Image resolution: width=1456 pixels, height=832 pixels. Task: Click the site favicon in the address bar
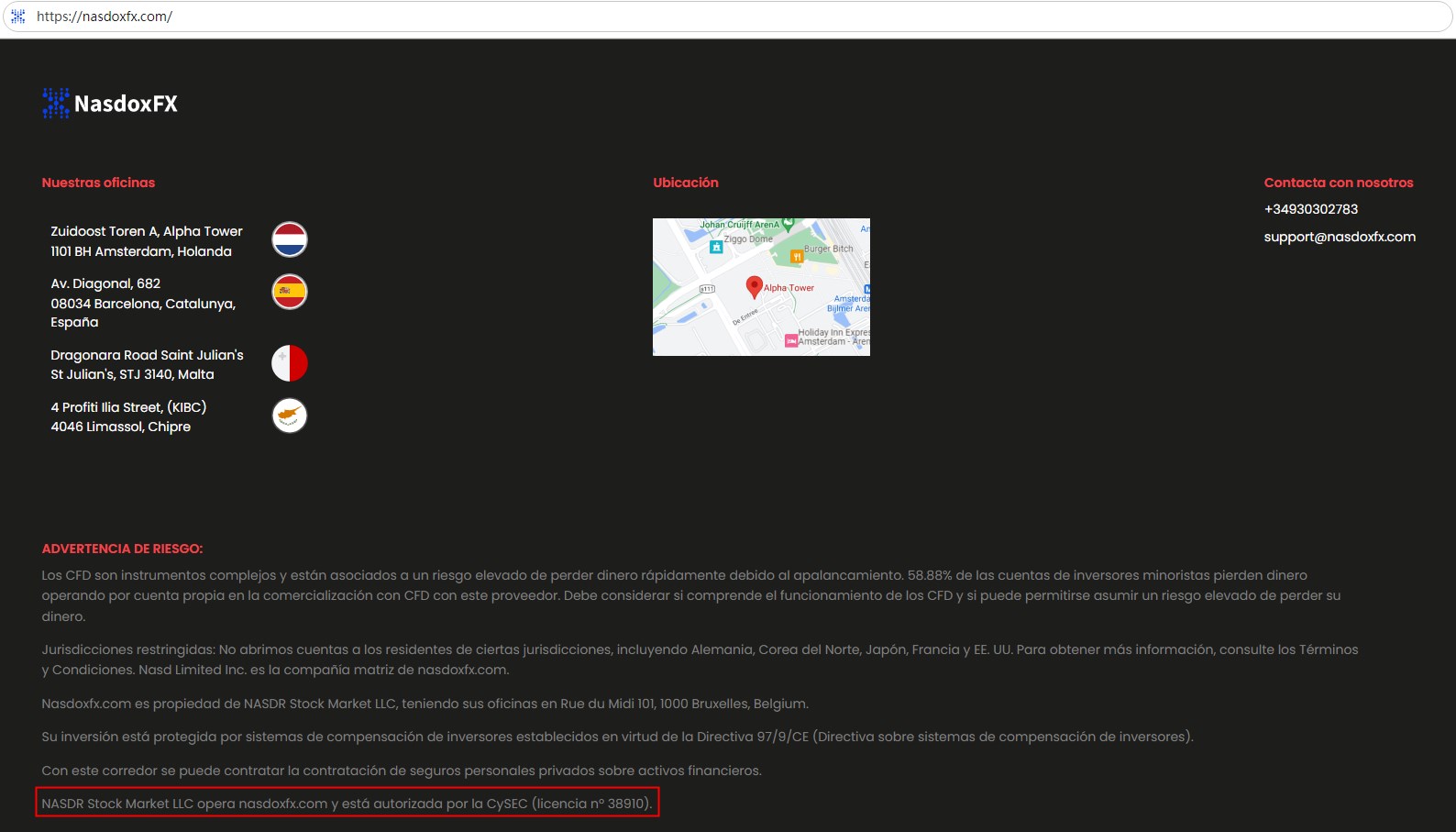[17, 17]
